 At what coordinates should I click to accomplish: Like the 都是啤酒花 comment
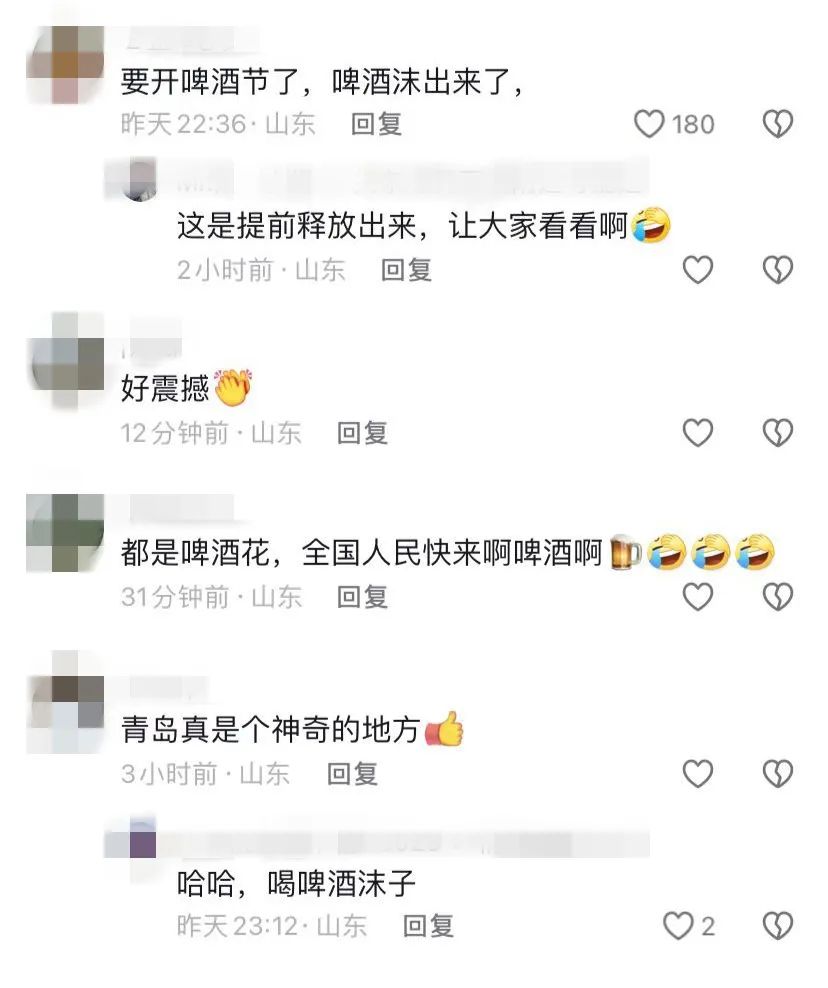click(698, 597)
